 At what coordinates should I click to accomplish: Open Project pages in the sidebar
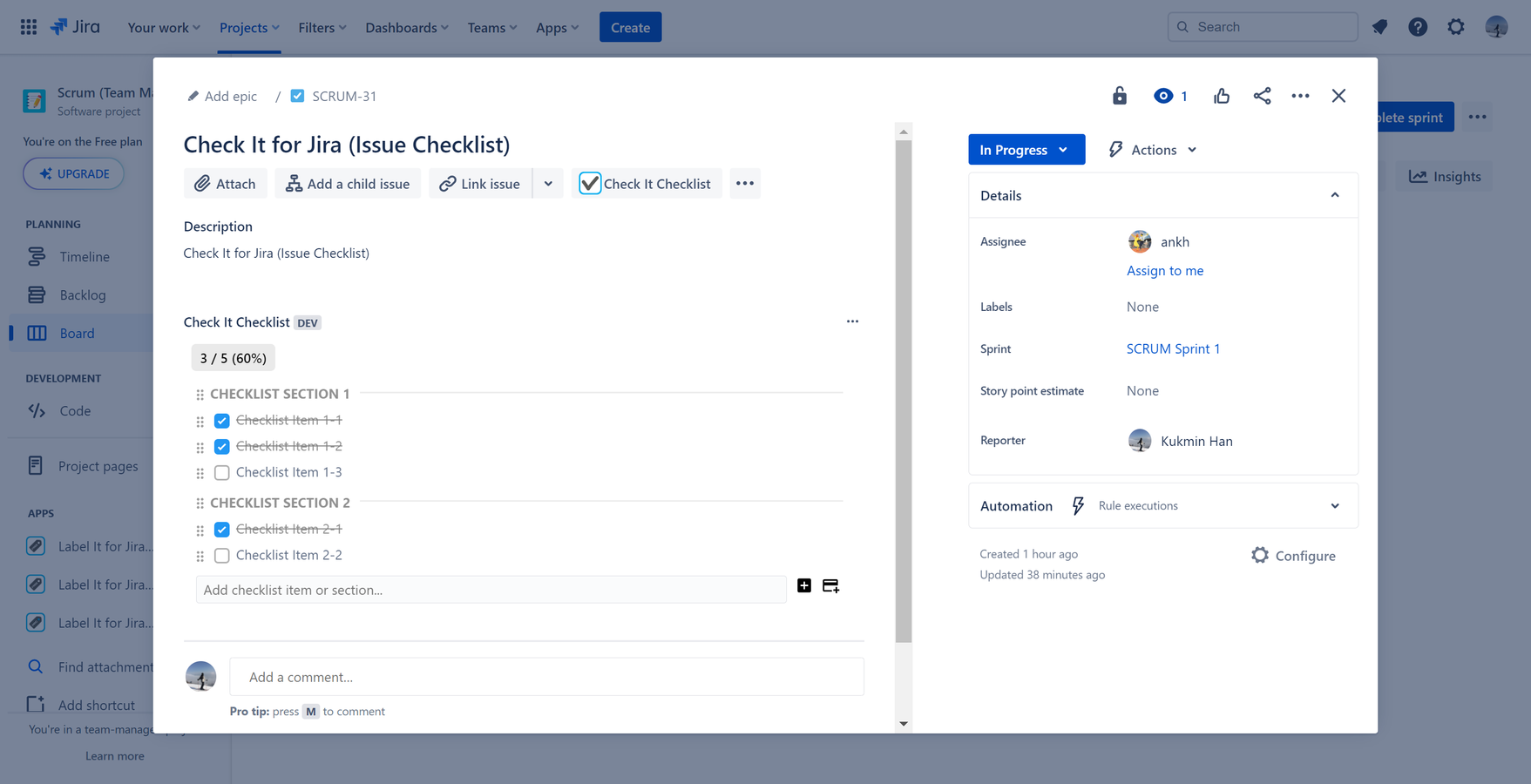pyautogui.click(x=98, y=466)
